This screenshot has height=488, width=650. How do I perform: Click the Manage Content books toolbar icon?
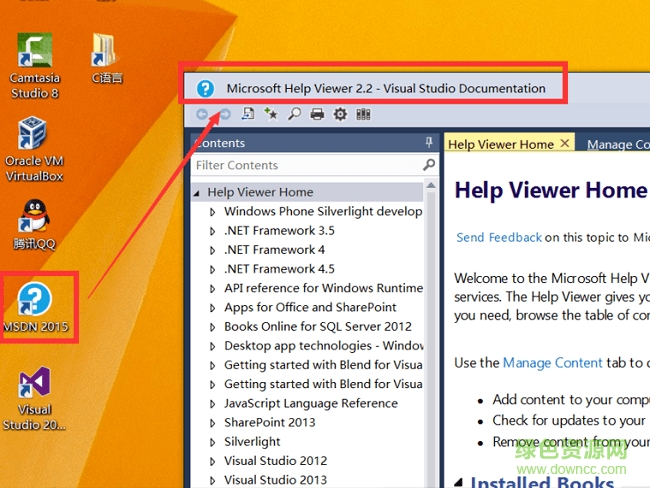(363, 115)
